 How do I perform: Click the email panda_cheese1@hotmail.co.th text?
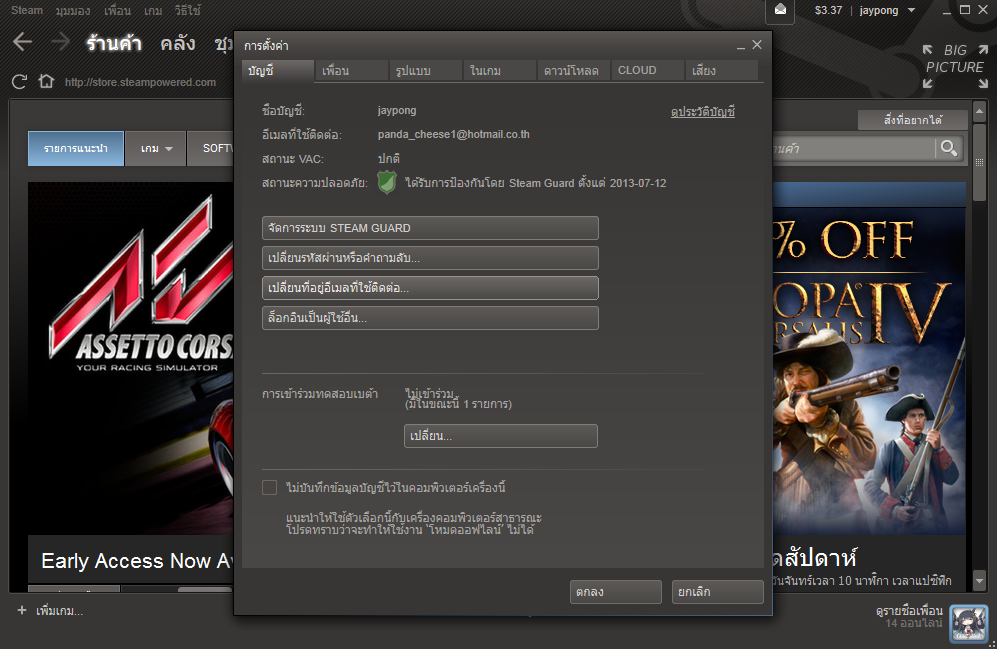(453, 134)
